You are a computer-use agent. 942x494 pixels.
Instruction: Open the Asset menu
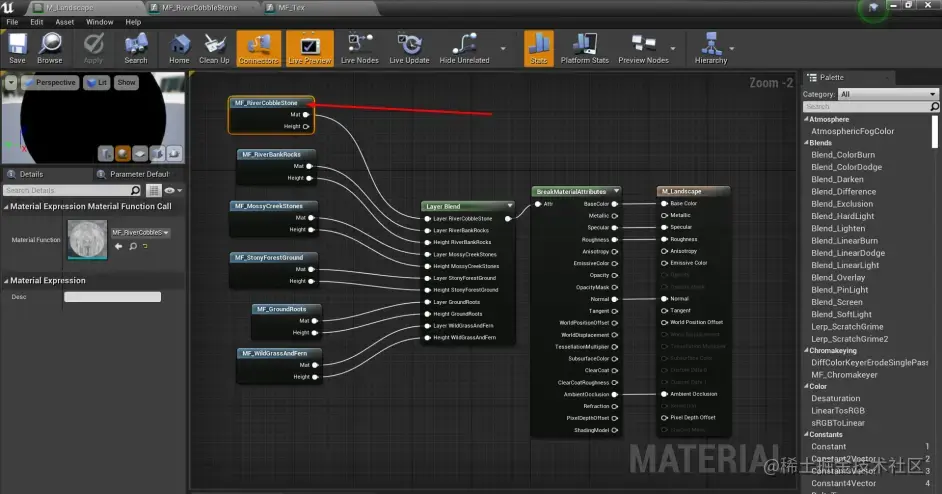click(x=64, y=22)
